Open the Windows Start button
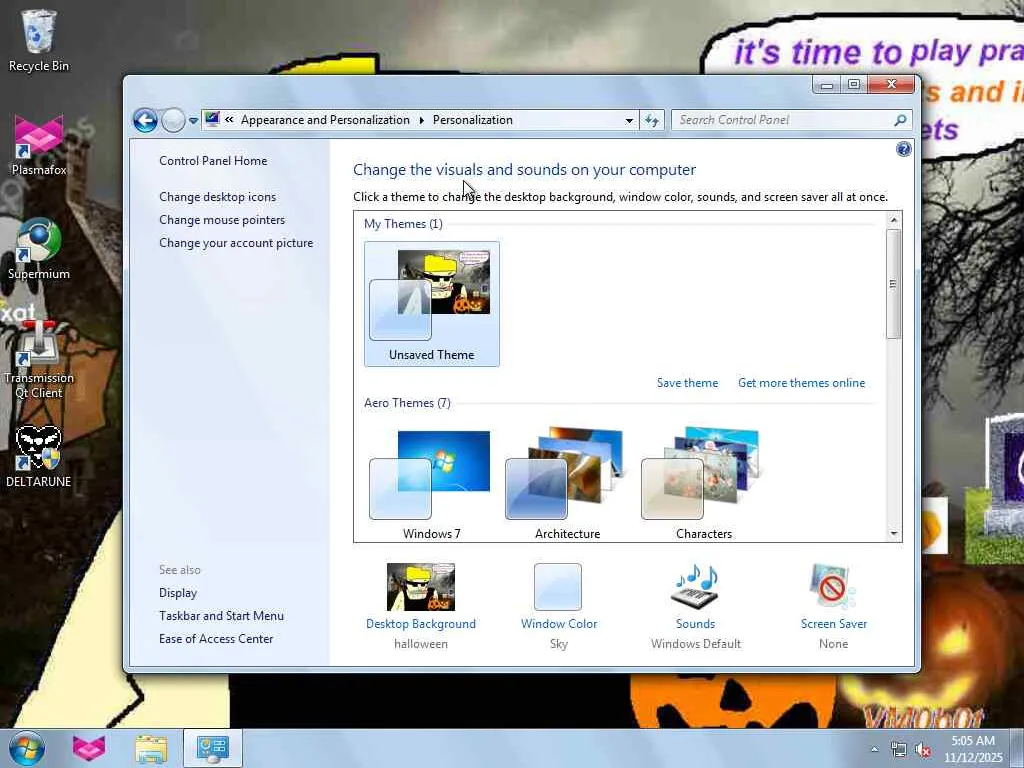Screen dimensions: 1024x768 [x=27, y=748]
